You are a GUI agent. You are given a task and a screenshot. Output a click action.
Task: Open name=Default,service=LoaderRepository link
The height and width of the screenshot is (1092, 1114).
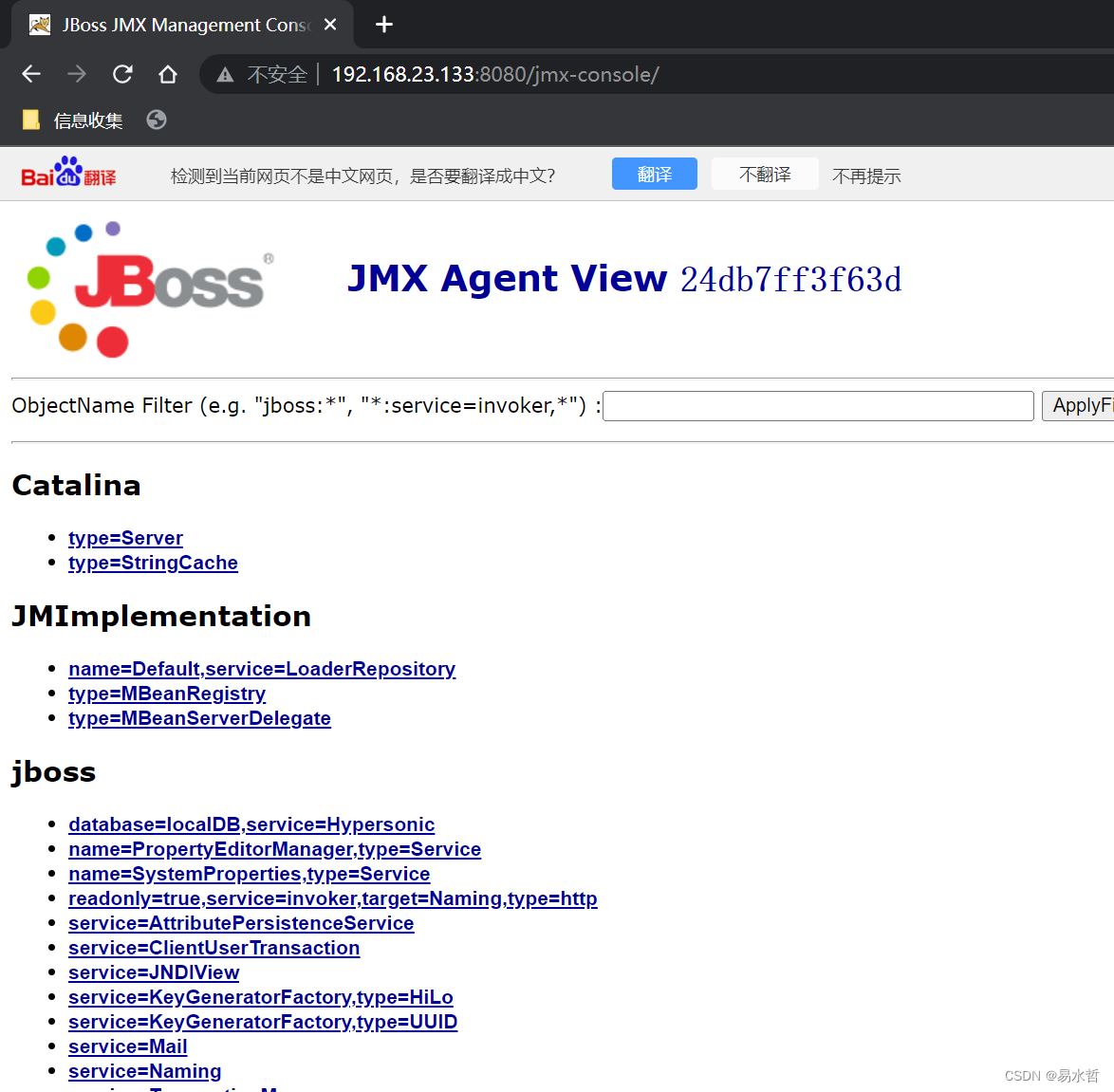tap(262, 669)
